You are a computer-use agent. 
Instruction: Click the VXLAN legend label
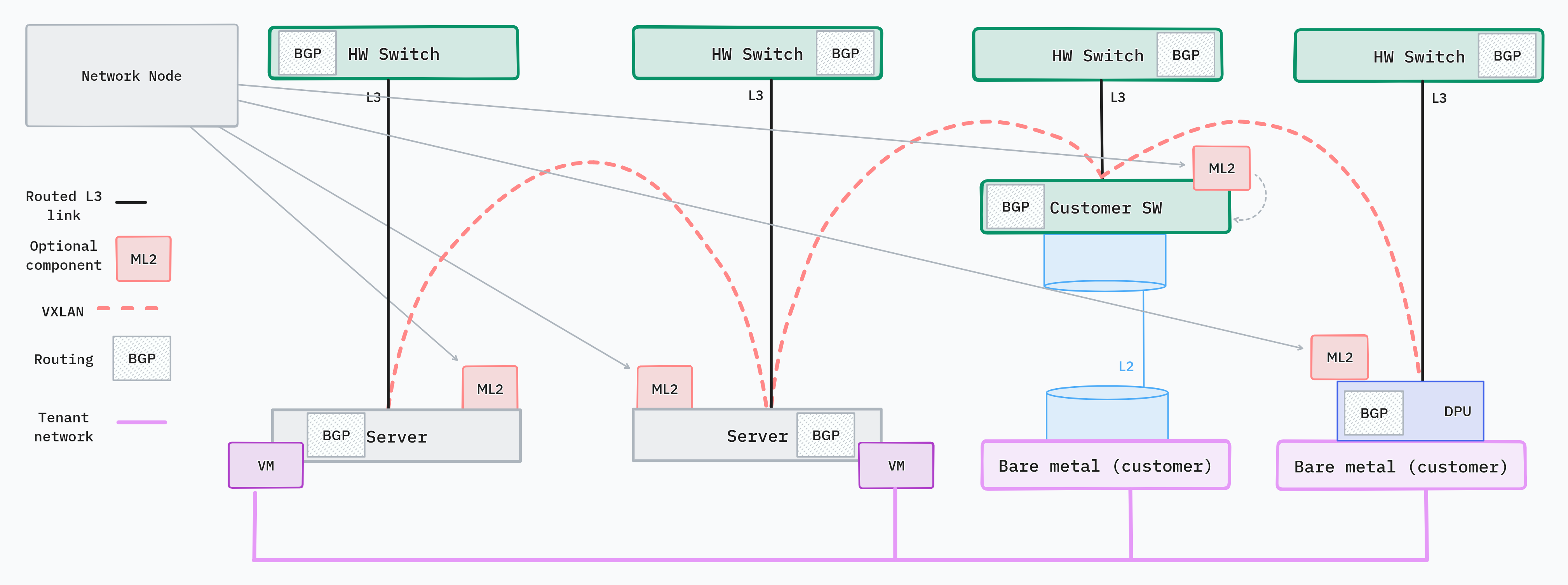click(63, 312)
